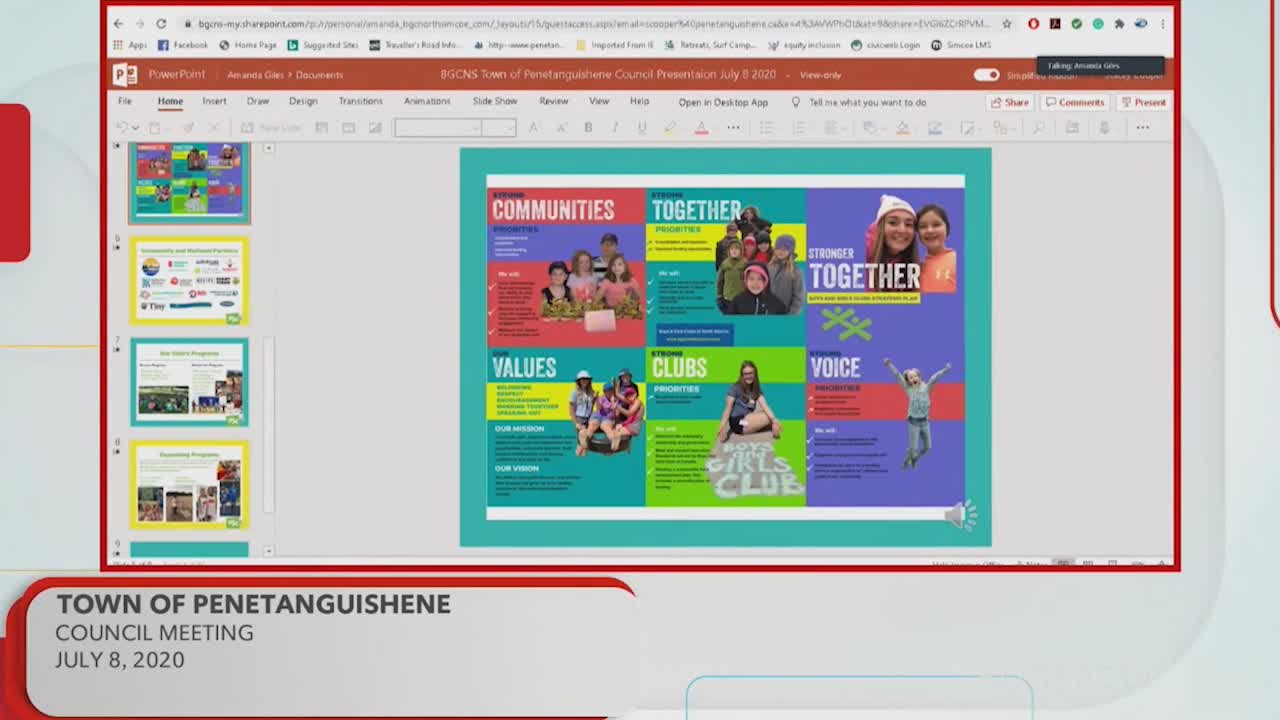The image size is (1280, 720).
Task: Open ribbon overflow ellipsis at far right
Action: pos(1143,128)
